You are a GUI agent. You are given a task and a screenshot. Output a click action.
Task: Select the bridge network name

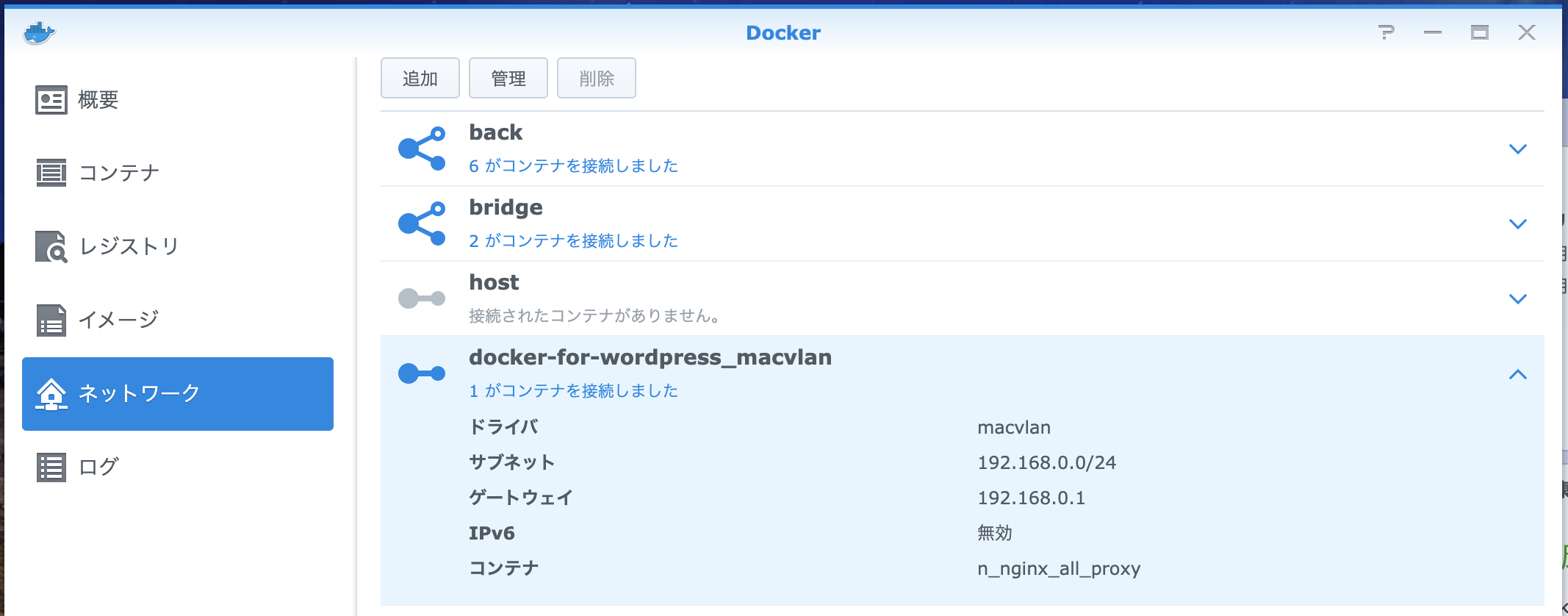pos(506,208)
